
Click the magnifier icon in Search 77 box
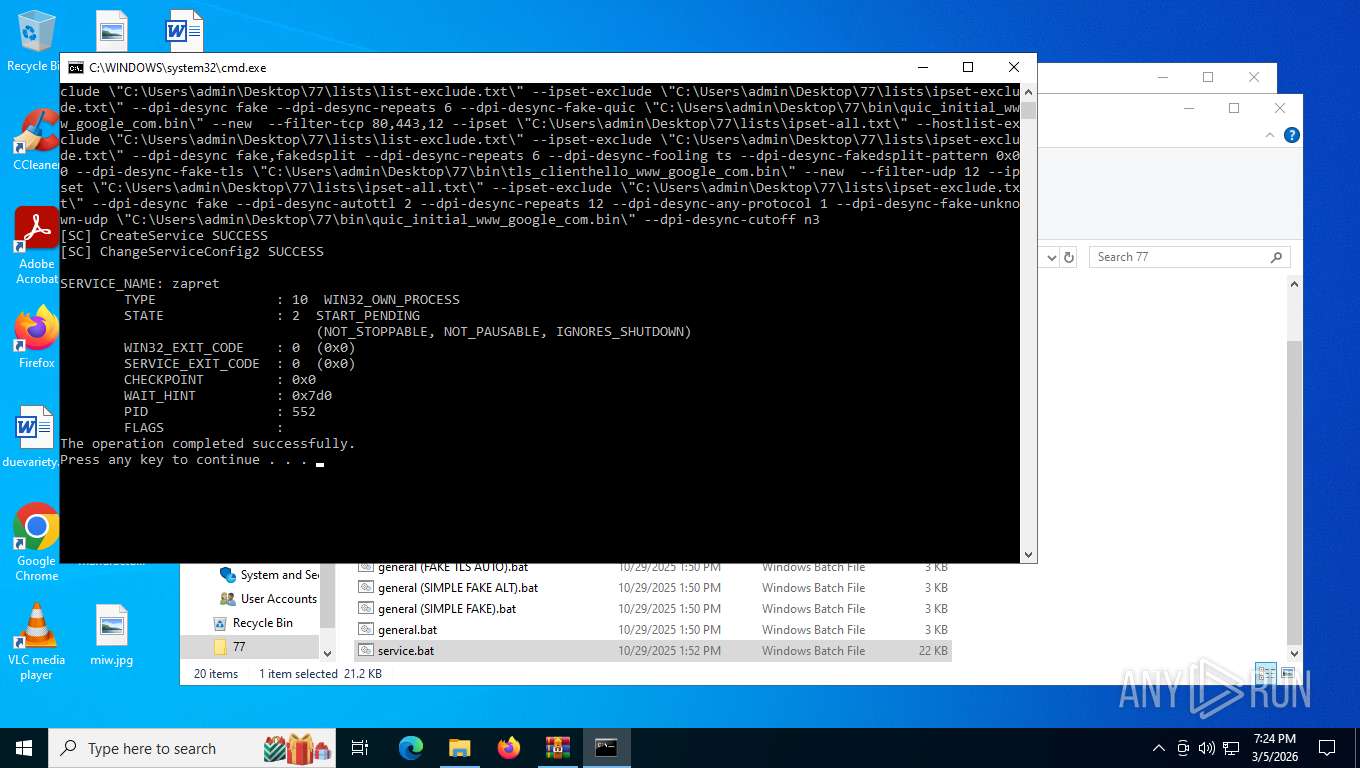click(1276, 257)
